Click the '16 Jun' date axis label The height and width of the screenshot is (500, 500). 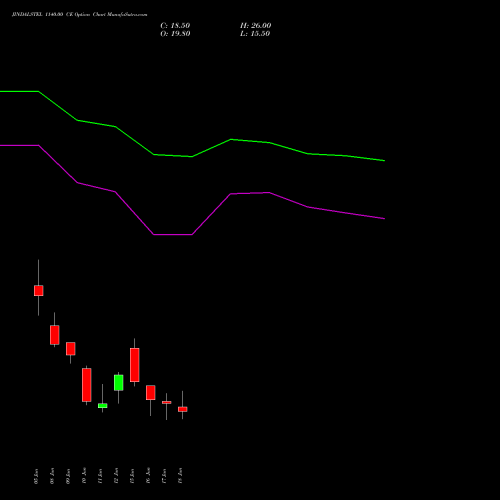tap(148, 476)
